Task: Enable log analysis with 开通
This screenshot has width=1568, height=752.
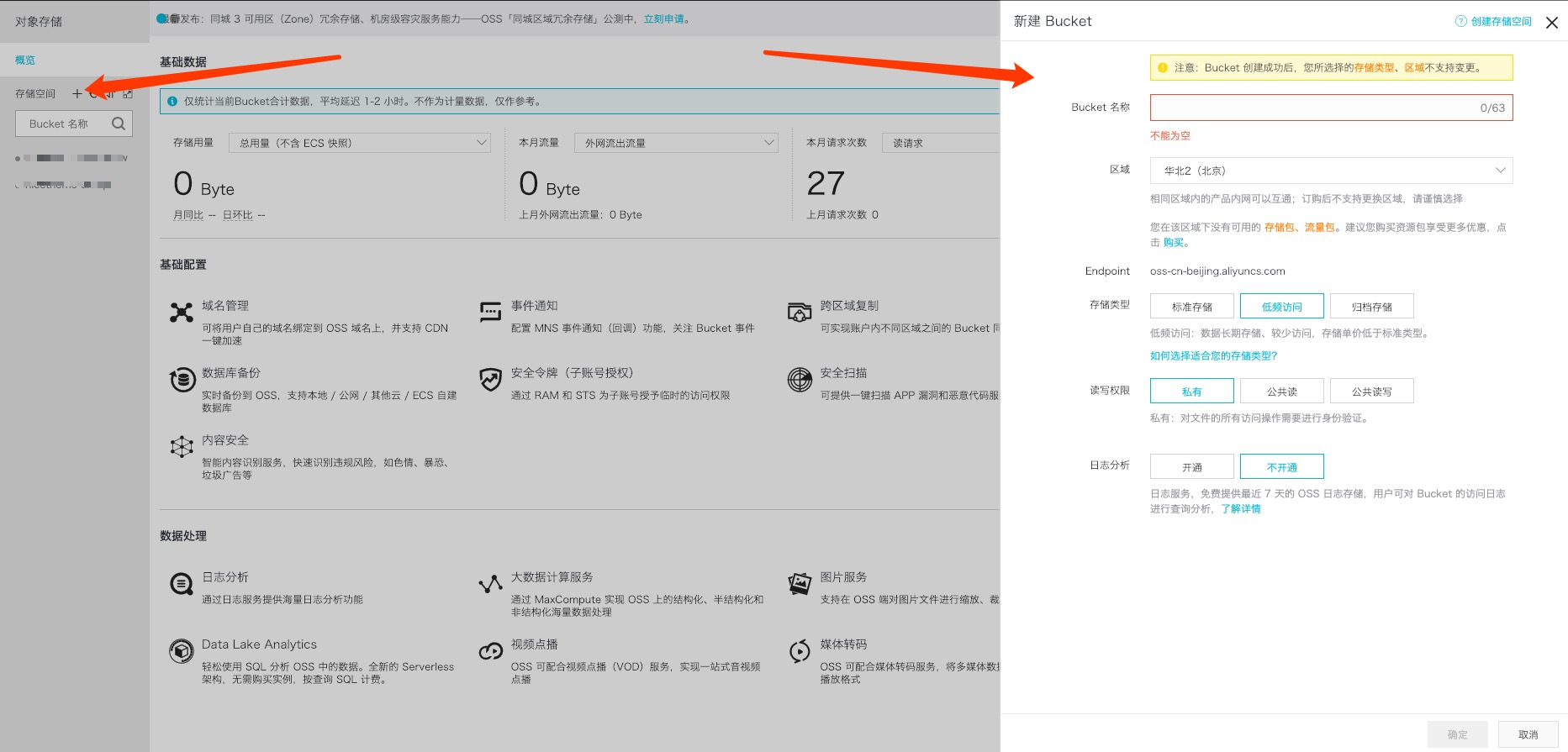Action: 1191,466
